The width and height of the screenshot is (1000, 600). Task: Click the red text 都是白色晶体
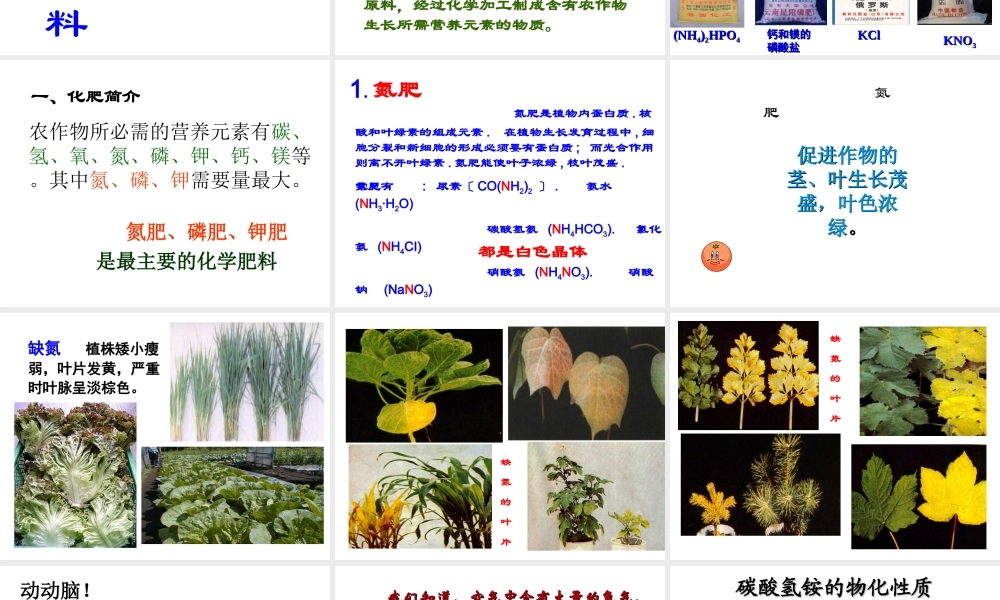click(533, 252)
